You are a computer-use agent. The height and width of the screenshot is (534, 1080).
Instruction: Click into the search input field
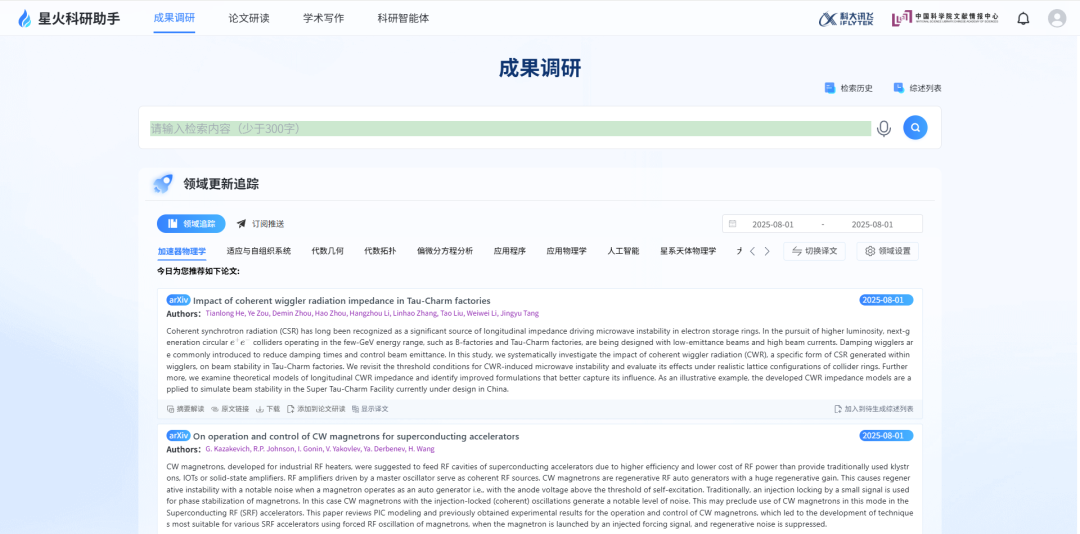pyautogui.click(x=510, y=128)
